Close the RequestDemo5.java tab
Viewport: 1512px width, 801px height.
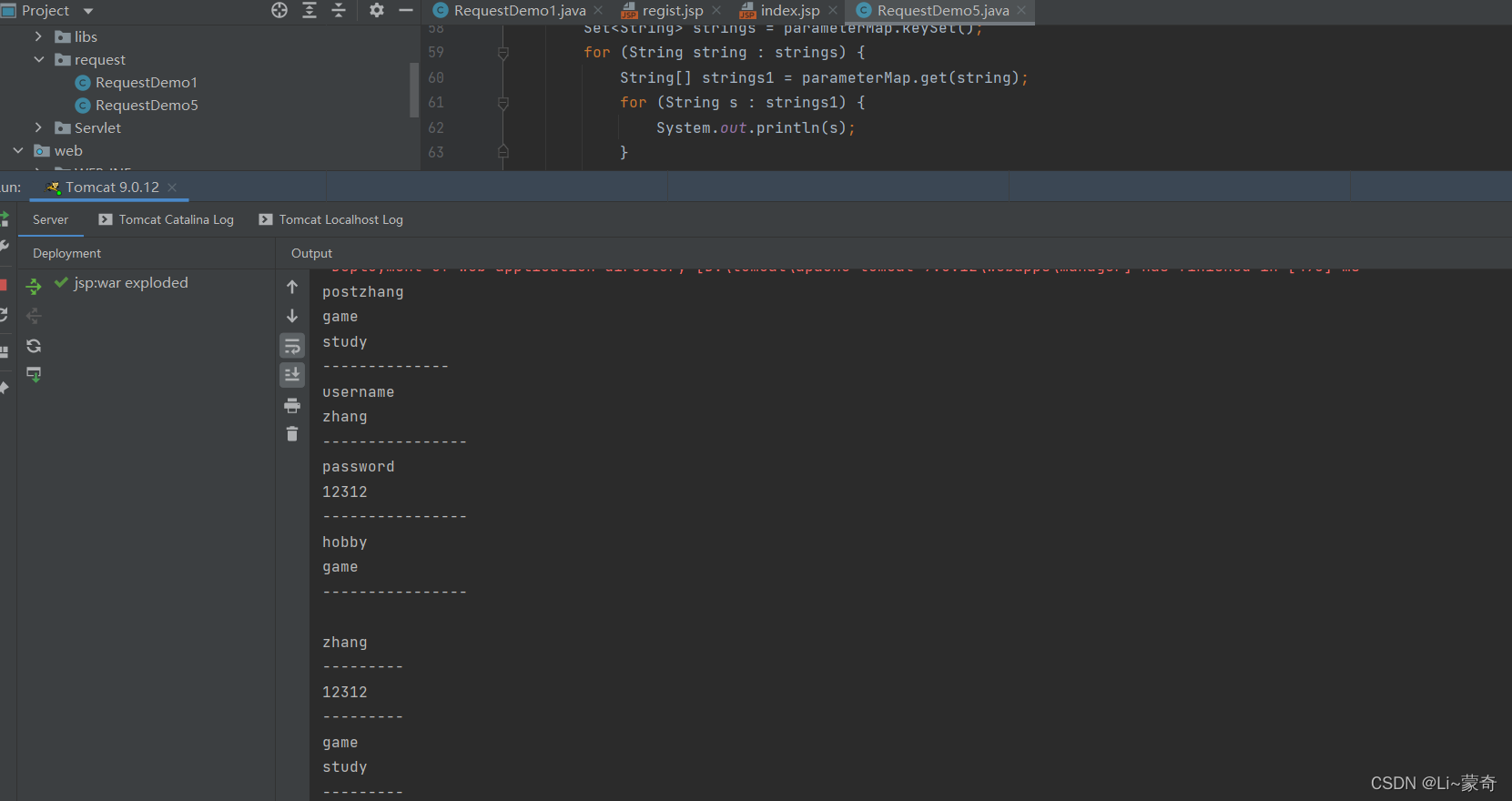(x=1021, y=10)
